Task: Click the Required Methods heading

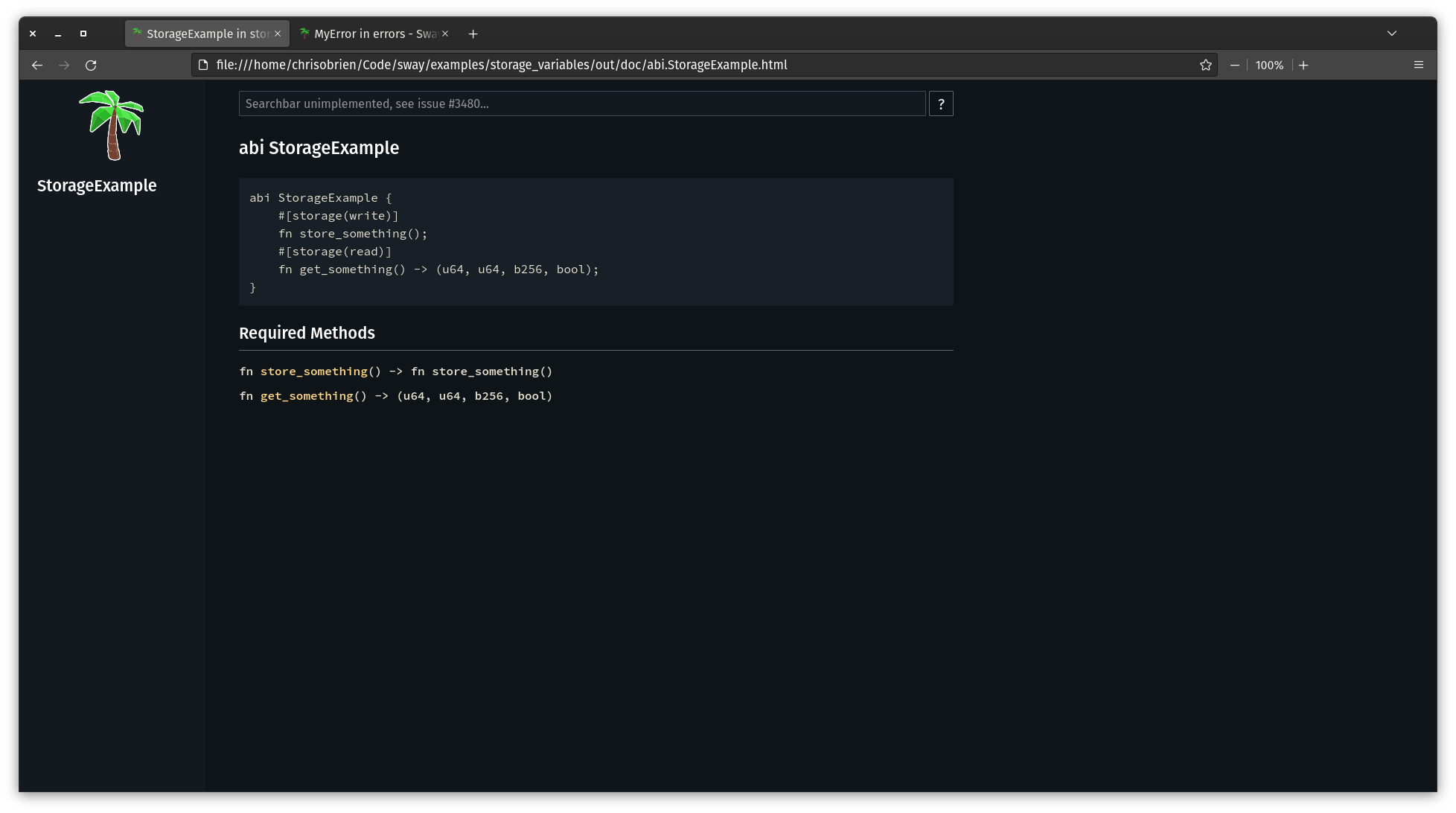Action: point(307,334)
